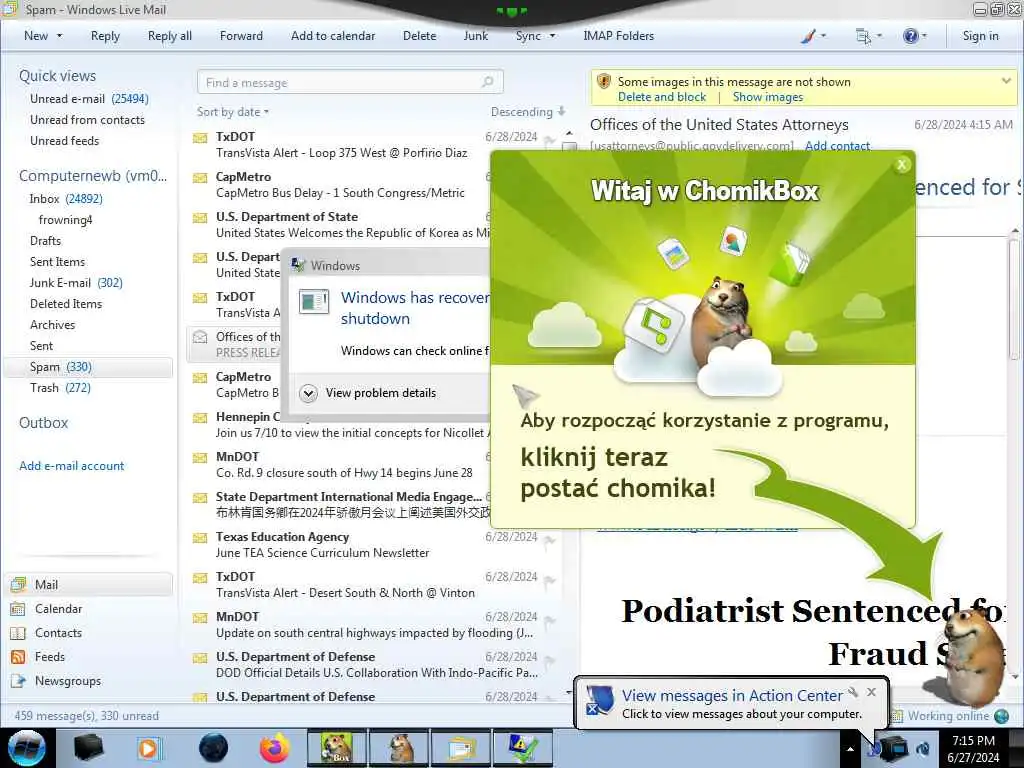Select the frowning4 folder
The width and height of the screenshot is (1024, 768).
[65, 219]
